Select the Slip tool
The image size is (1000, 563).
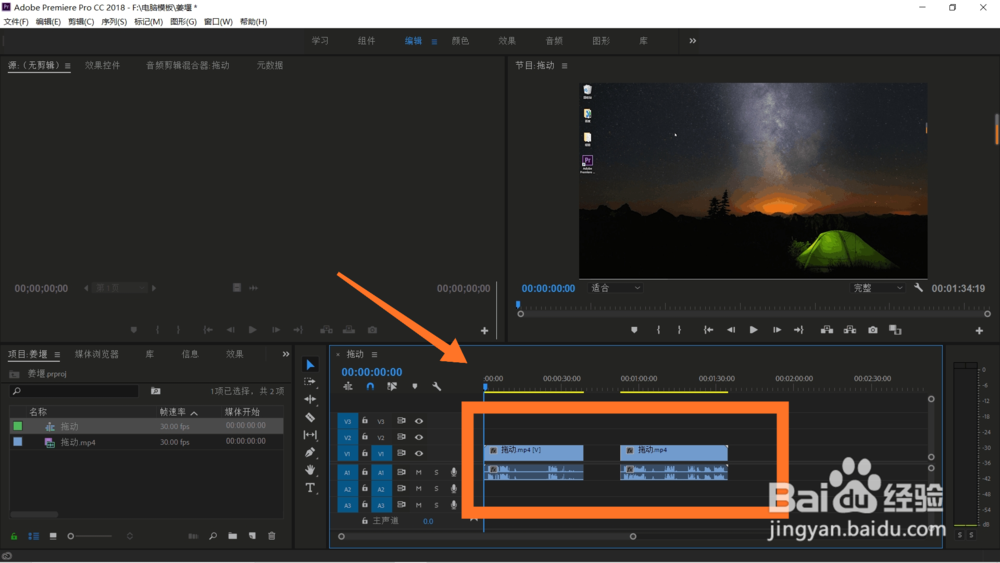[310, 435]
